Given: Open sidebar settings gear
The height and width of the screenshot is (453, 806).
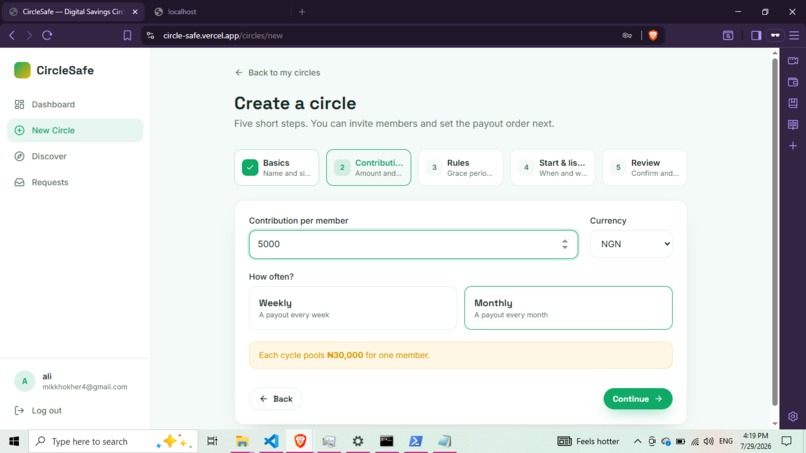Looking at the screenshot, I should pos(793,416).
